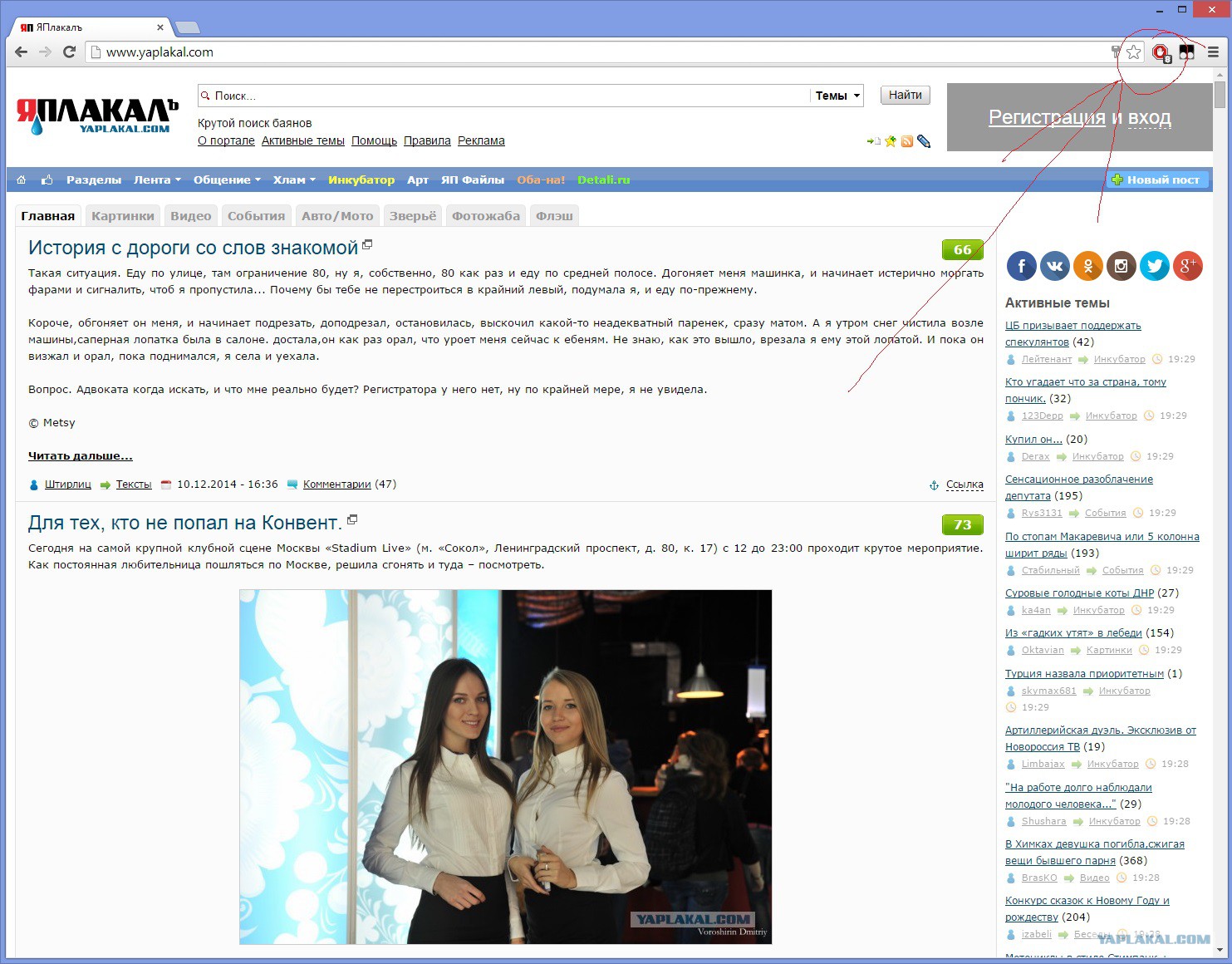Open Комментарии link under the first post

pyautogui.click(x=337, y=484)
